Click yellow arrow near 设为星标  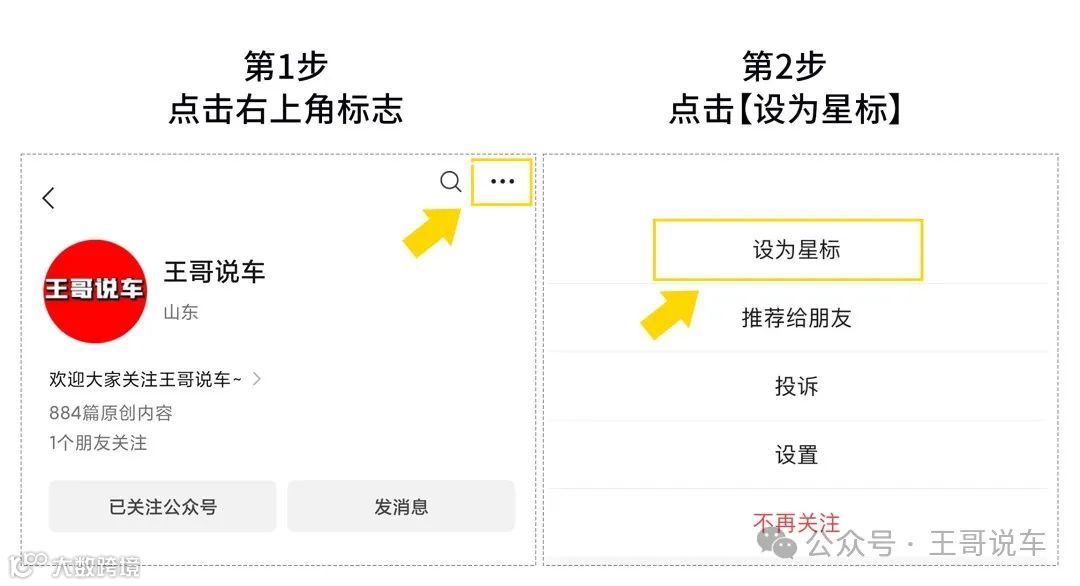(x=669, y=314)
